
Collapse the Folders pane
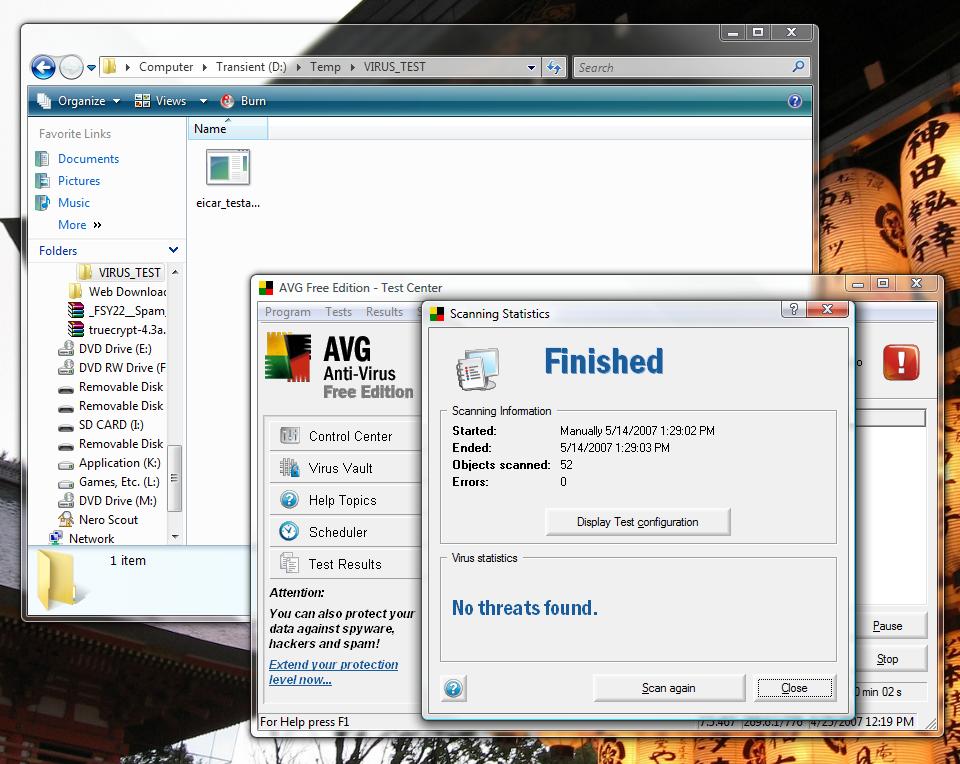tap(173, 250)
